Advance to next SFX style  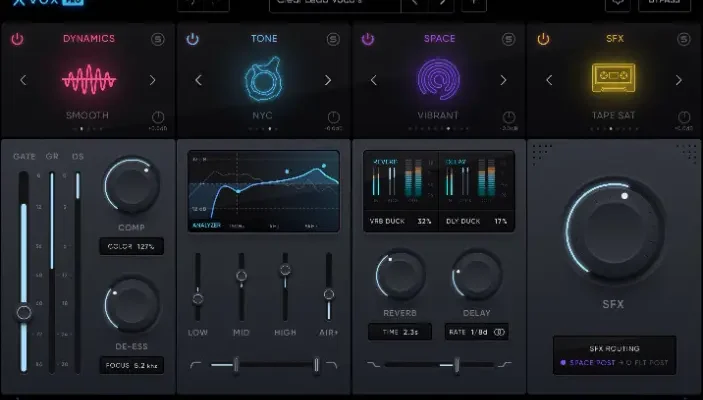click(678, 80)
